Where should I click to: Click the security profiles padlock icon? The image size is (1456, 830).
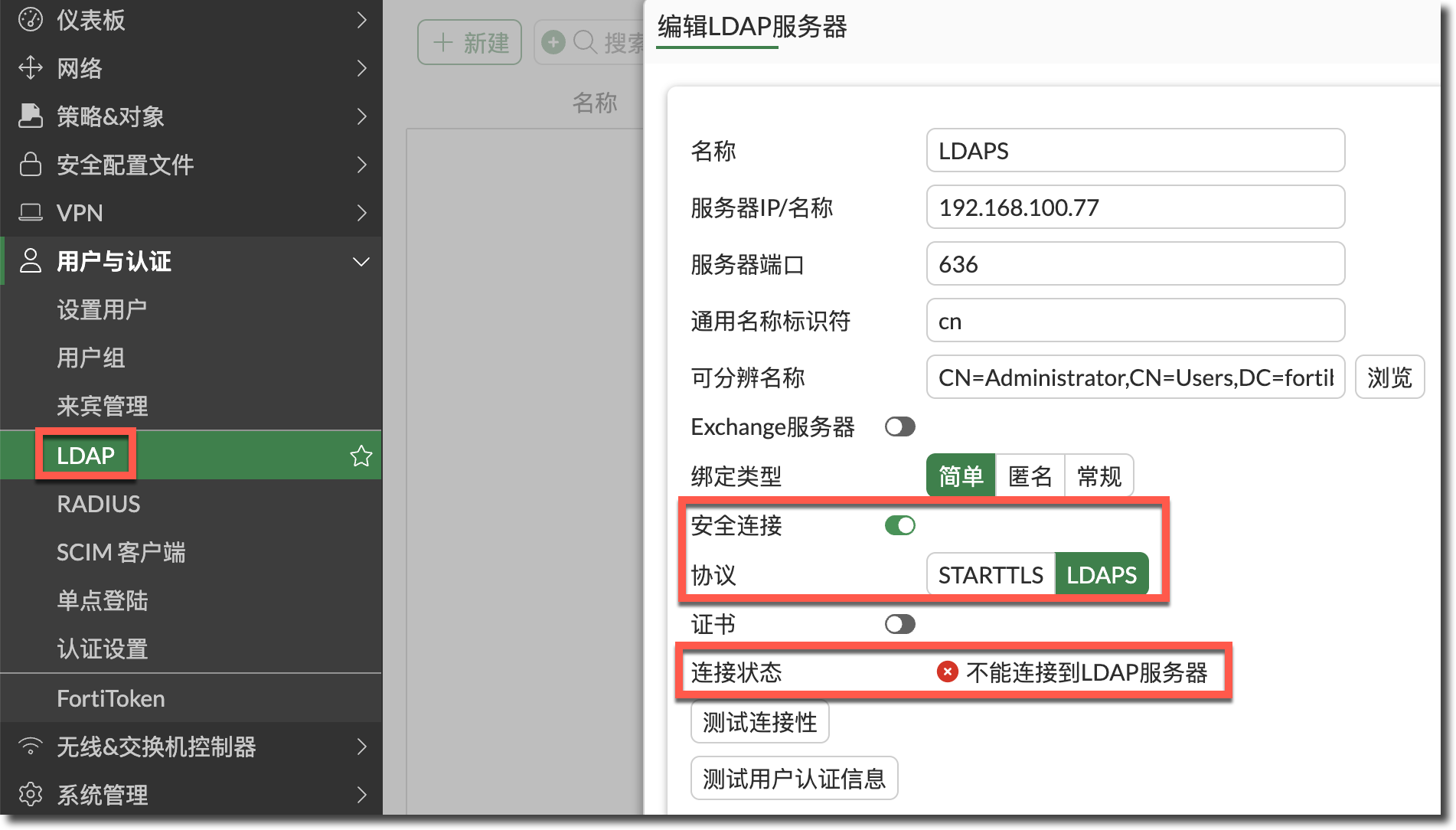[31, 165]
